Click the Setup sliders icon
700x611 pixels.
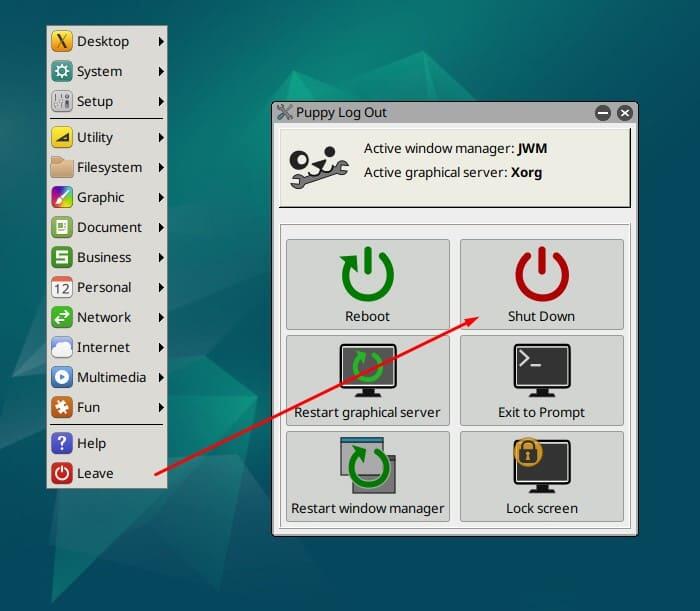(x=62, y=101)
